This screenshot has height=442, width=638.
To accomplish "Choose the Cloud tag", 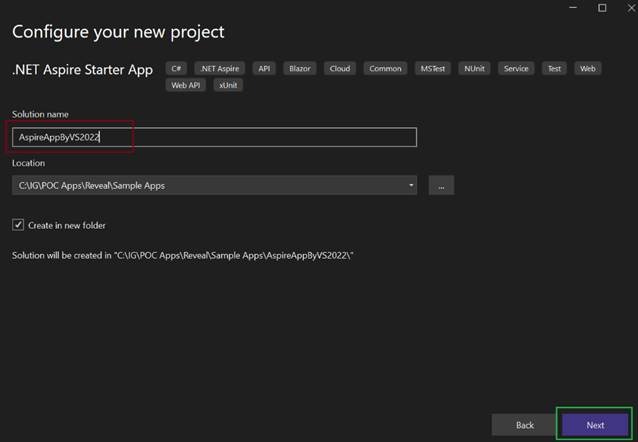I will 340,69.
